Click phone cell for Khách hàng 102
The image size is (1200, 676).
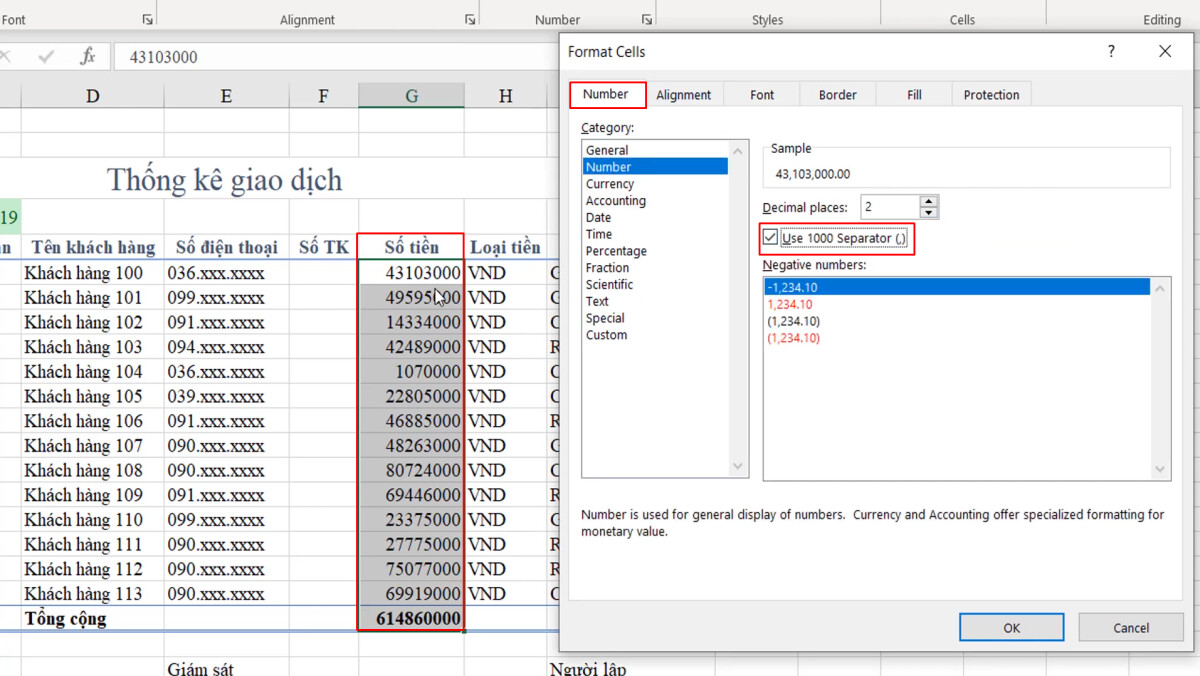coord(226,322)
